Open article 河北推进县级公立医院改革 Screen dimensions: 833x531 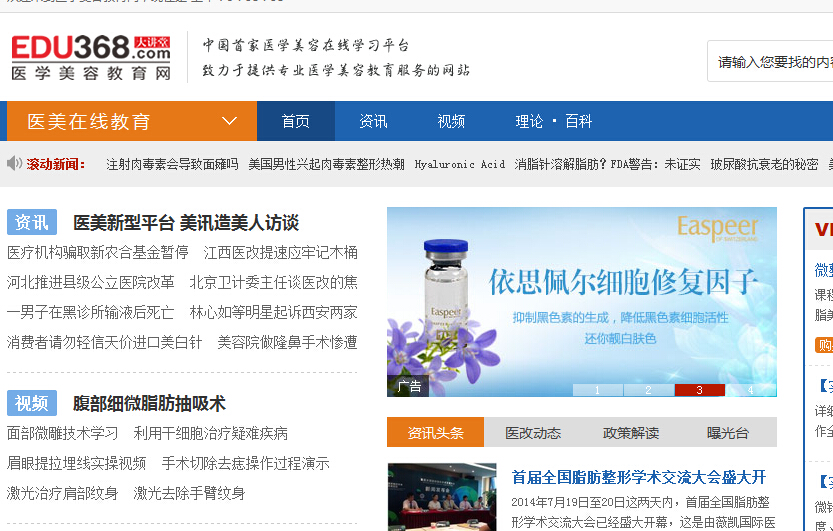click(90, 282)
